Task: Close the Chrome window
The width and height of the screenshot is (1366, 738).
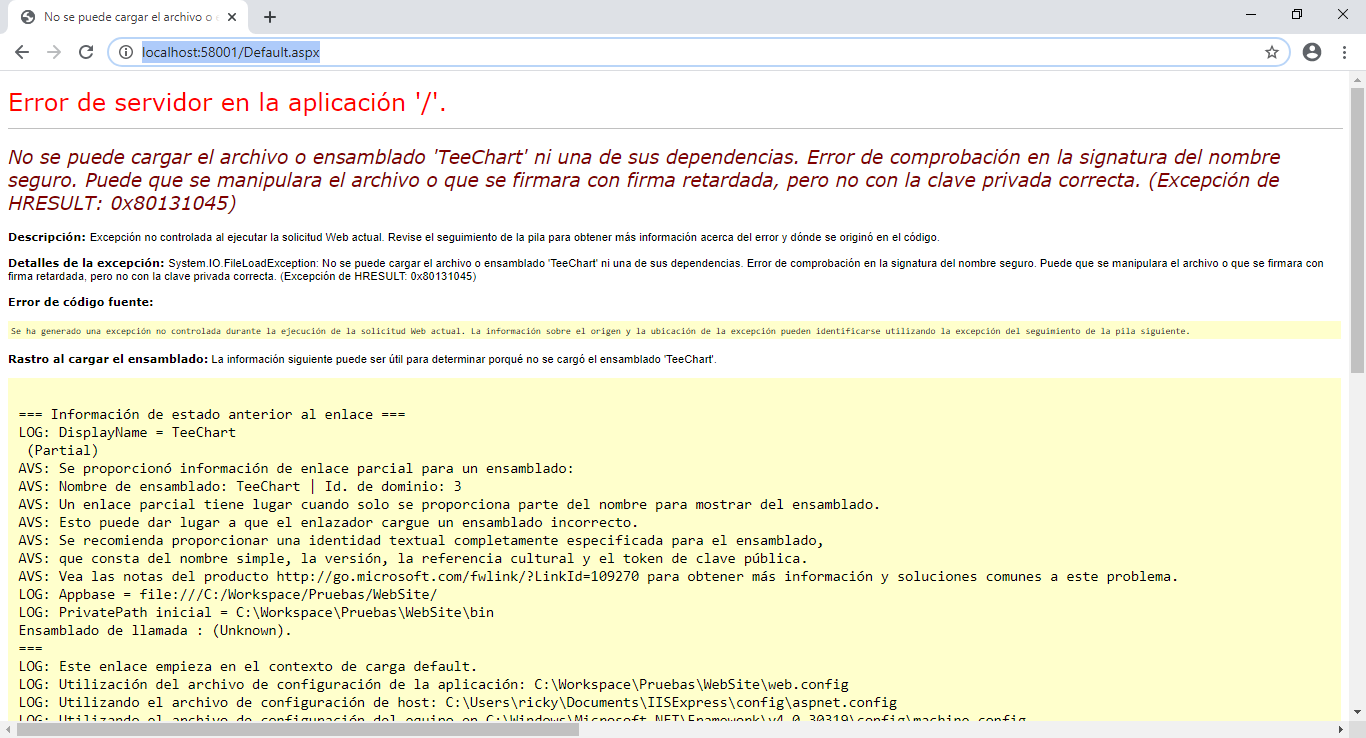Action: pyautogui.click(x=1343, y=14)
